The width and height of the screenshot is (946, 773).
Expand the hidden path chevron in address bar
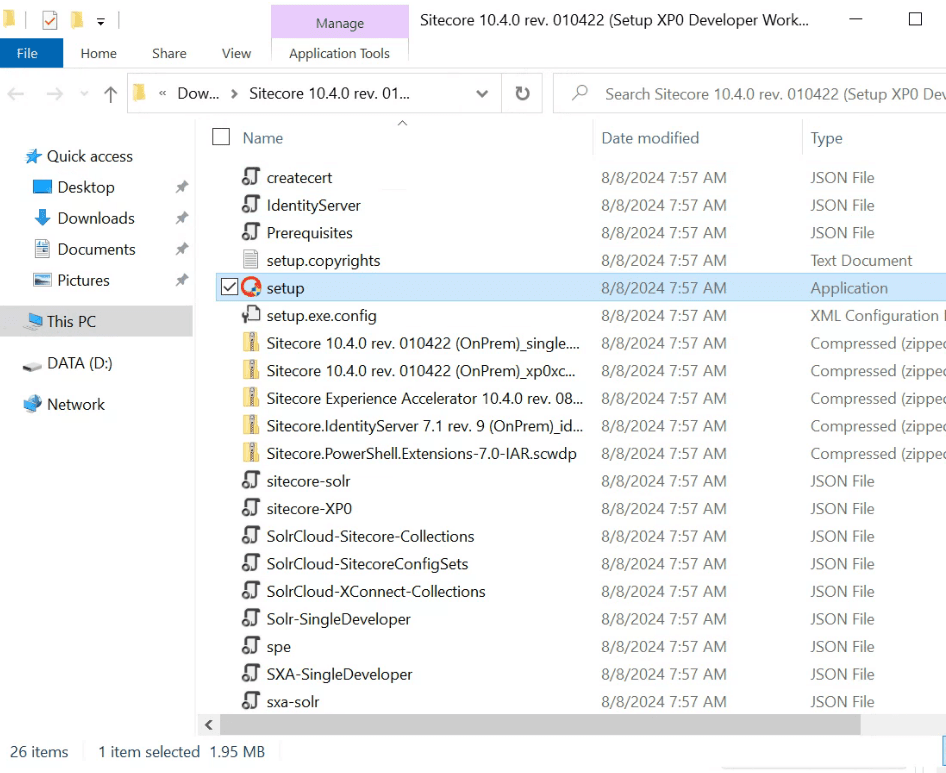coord(162,94)
